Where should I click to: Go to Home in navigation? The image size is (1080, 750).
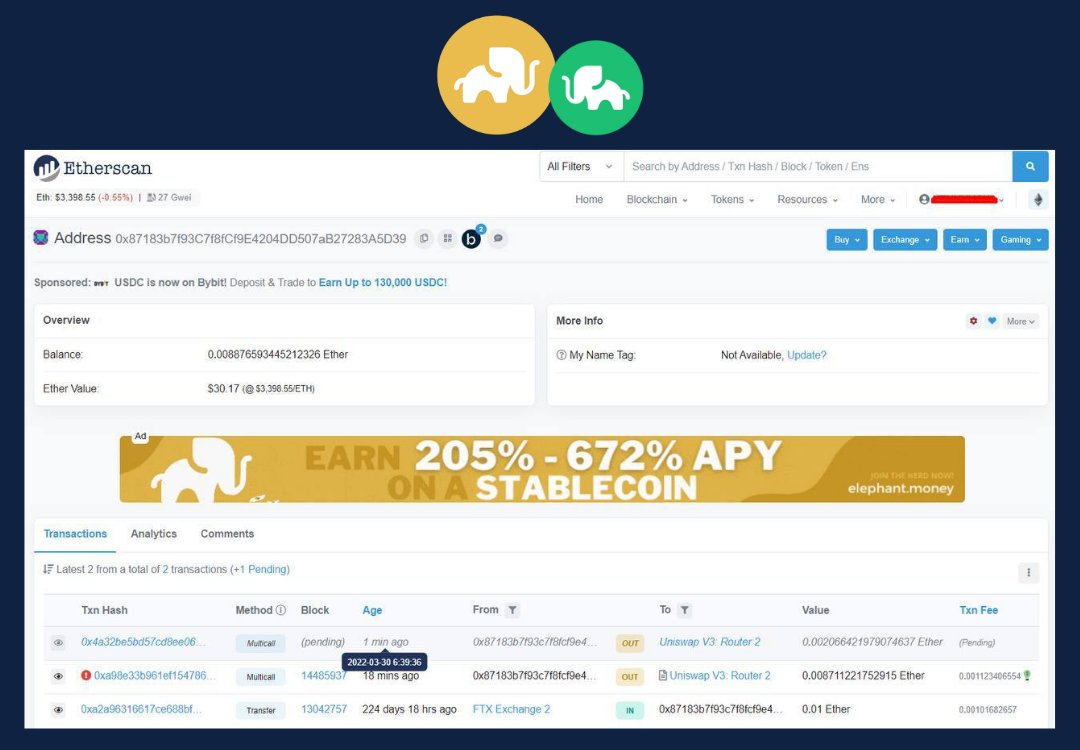tap(589, 200)
